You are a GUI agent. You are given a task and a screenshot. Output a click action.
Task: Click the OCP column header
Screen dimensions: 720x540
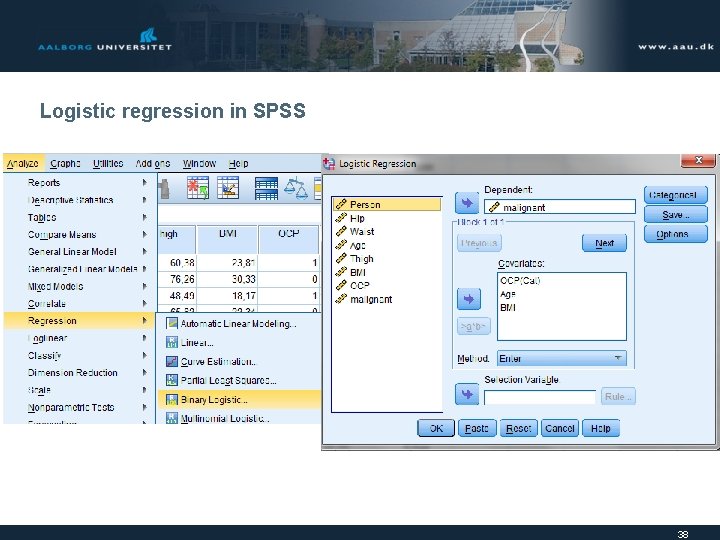(289, 239)
